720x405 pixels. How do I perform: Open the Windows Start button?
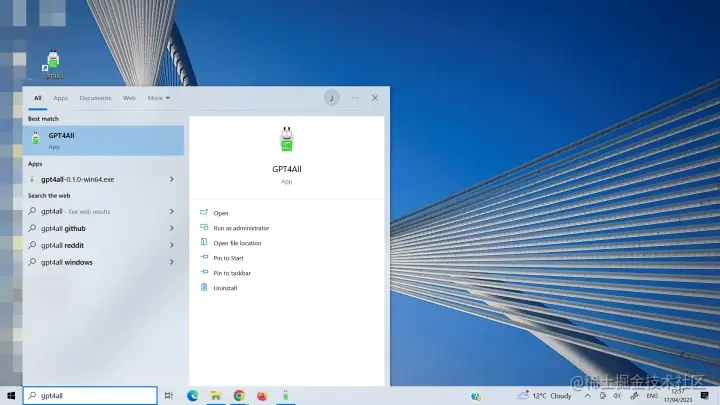(x=11, y=395)
